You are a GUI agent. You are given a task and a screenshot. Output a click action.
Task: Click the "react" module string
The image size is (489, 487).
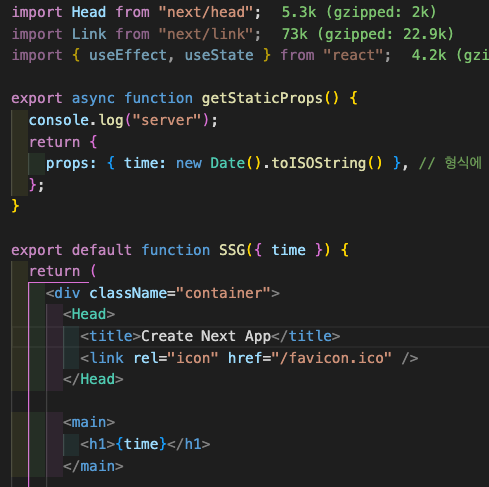click(353, 55)
